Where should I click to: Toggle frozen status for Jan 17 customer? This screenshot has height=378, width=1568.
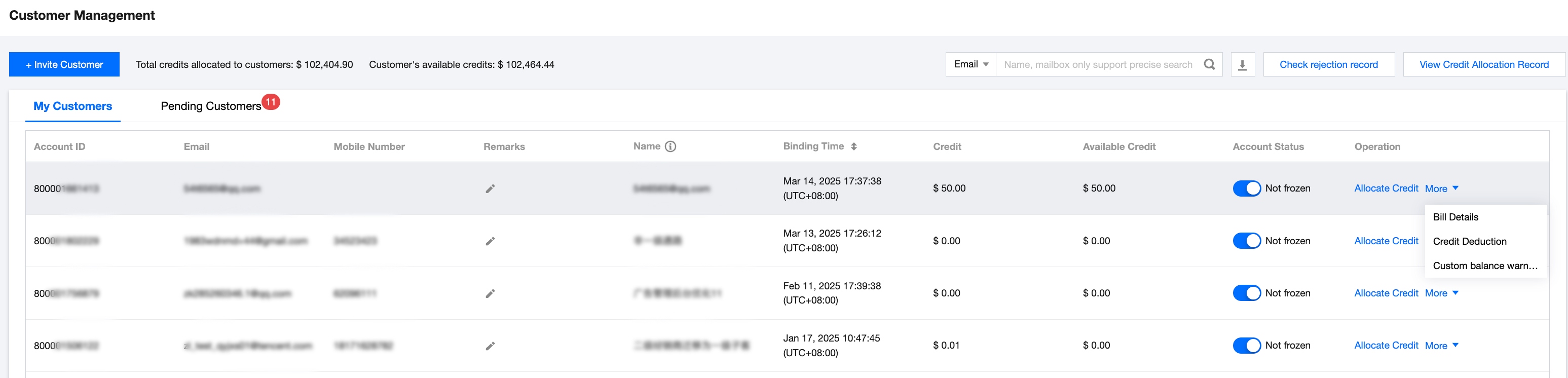(1246, 346)
